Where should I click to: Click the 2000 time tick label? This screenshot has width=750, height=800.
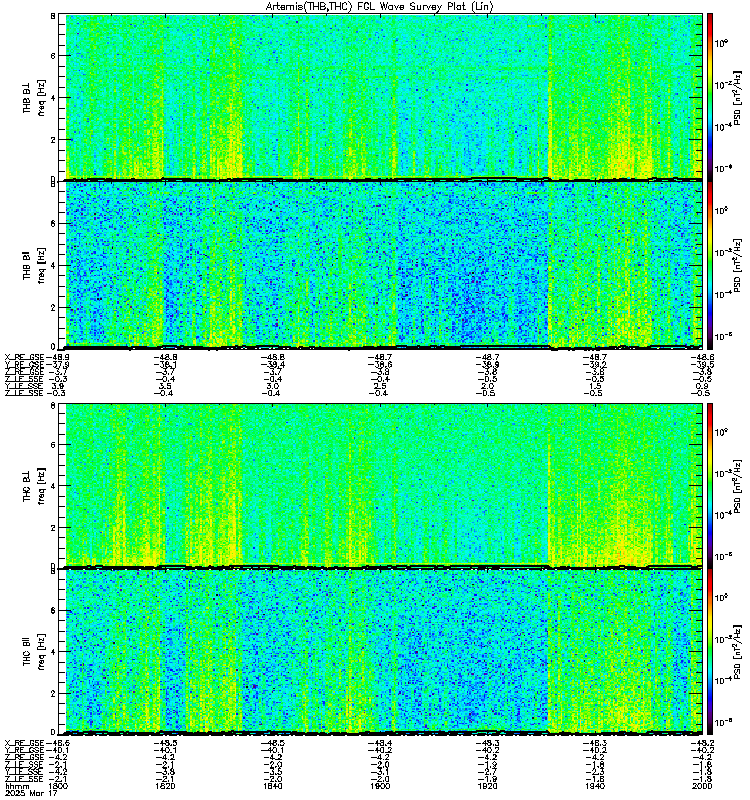[x=702, y=786]
